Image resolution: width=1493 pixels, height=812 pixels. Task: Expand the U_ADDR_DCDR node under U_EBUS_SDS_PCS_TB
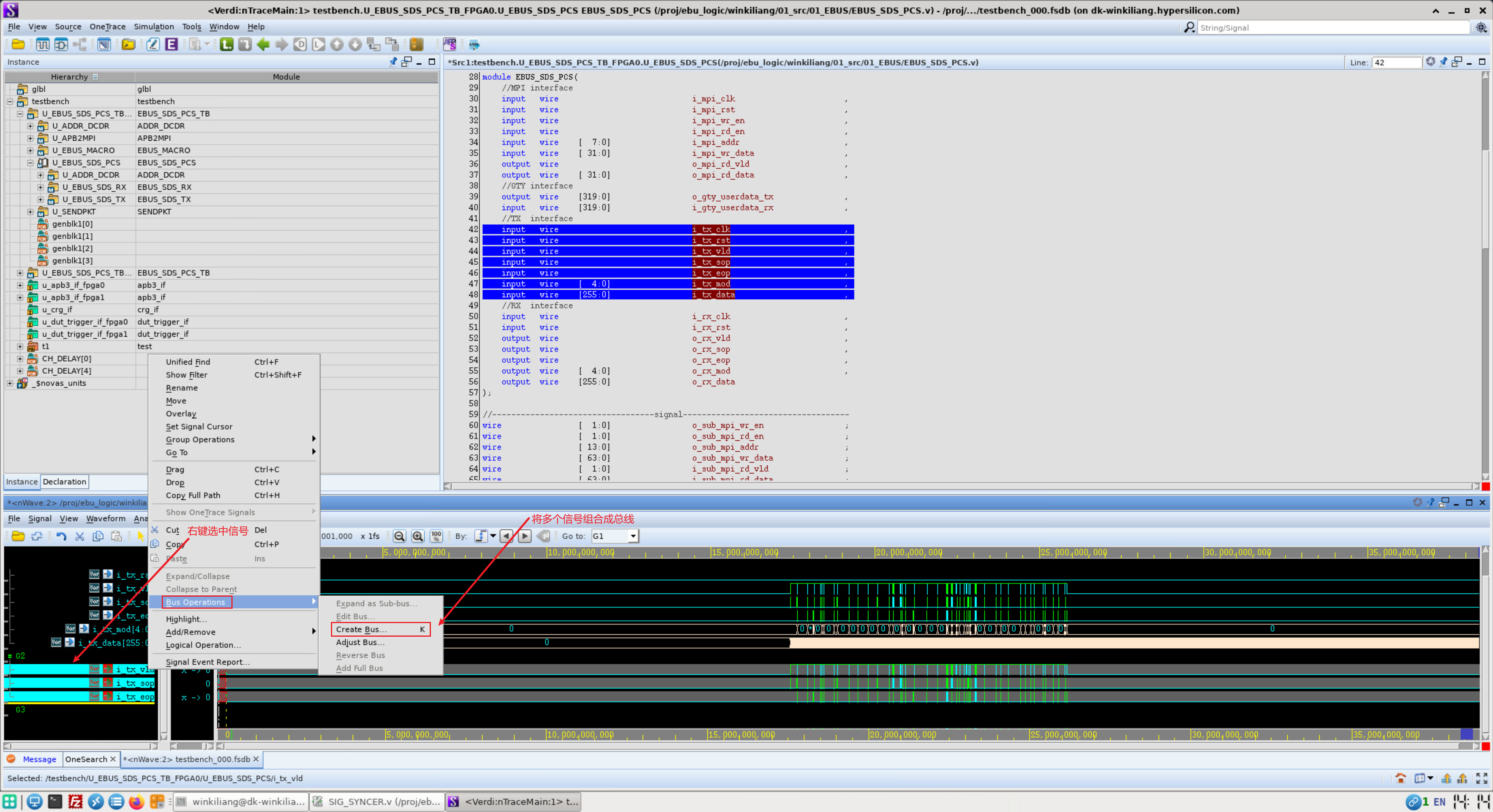tap(30, 126)
